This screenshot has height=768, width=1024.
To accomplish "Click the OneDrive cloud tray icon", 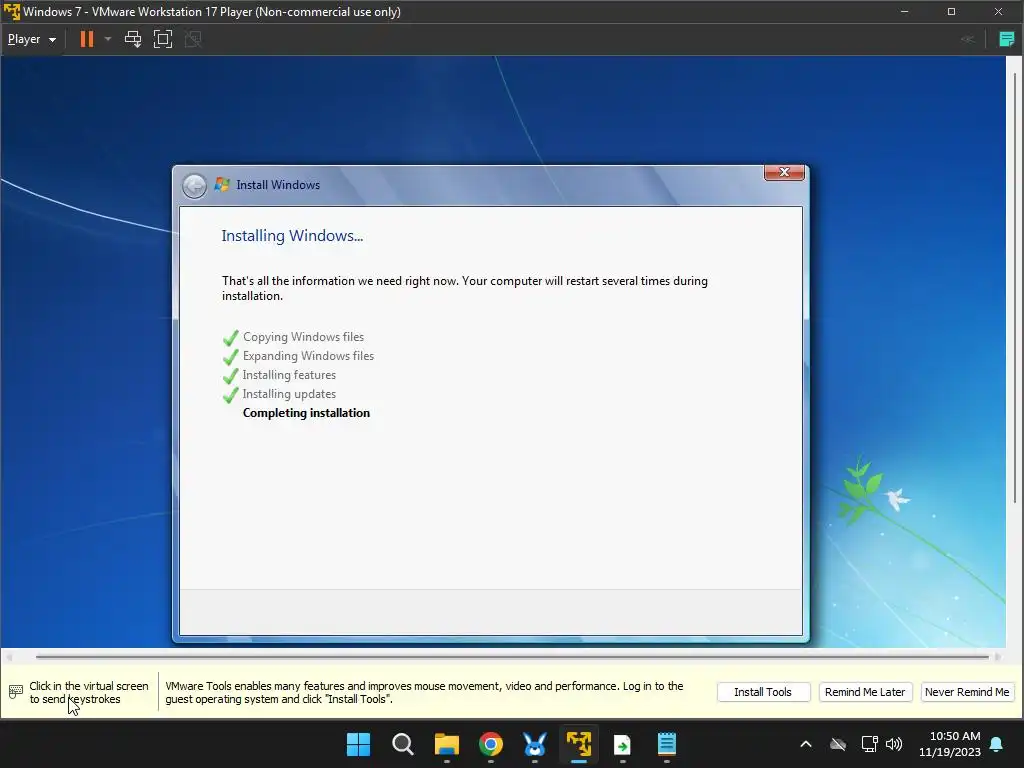I will pyautogui.click(x=838, y=744).
